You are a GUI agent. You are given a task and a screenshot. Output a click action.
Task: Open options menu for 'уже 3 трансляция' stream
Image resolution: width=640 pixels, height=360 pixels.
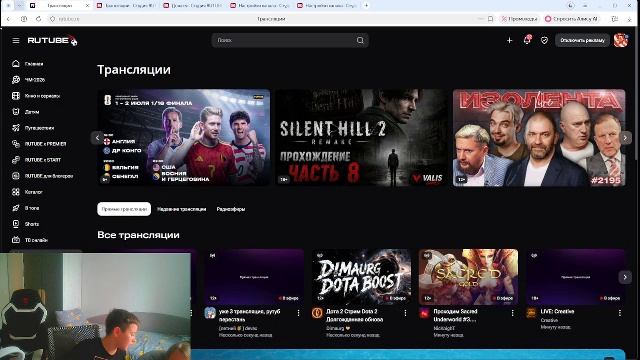click(298, 313)
